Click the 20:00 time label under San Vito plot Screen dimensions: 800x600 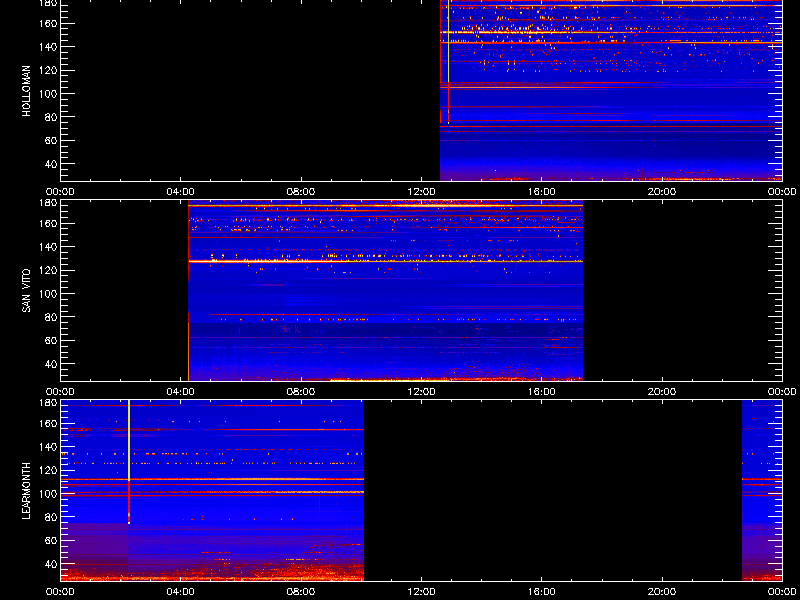point(662,392)
